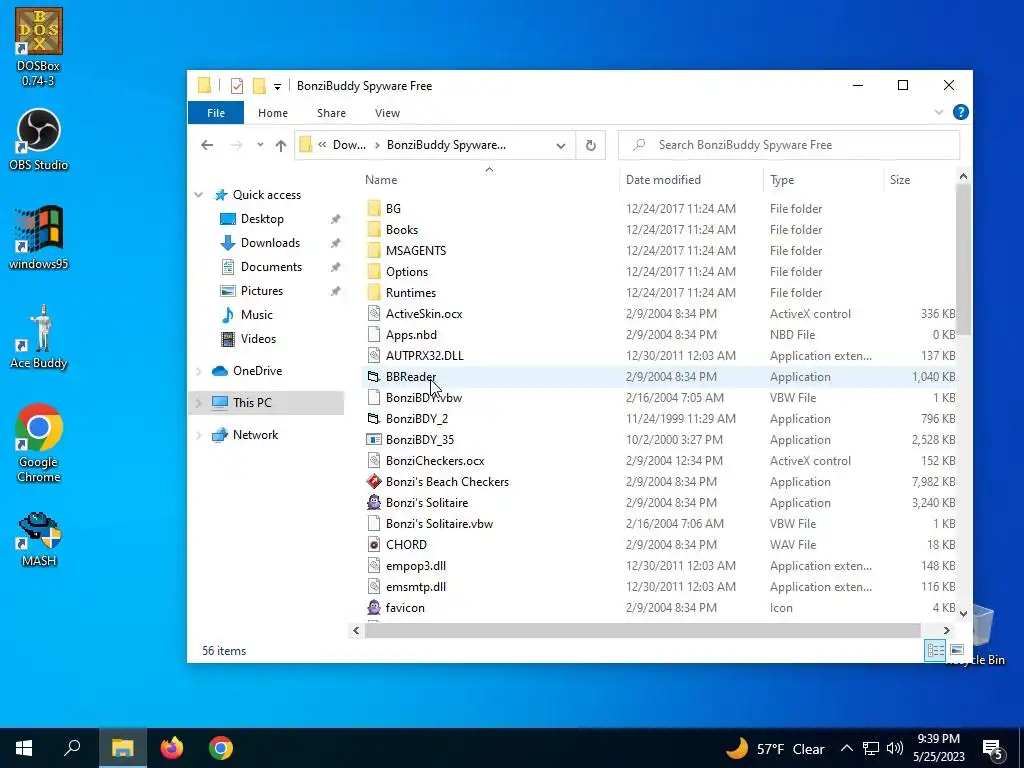This screenshot has width=1024, height=768.
Task: Open the address bar history dropdown
Action: click(560, 146)
